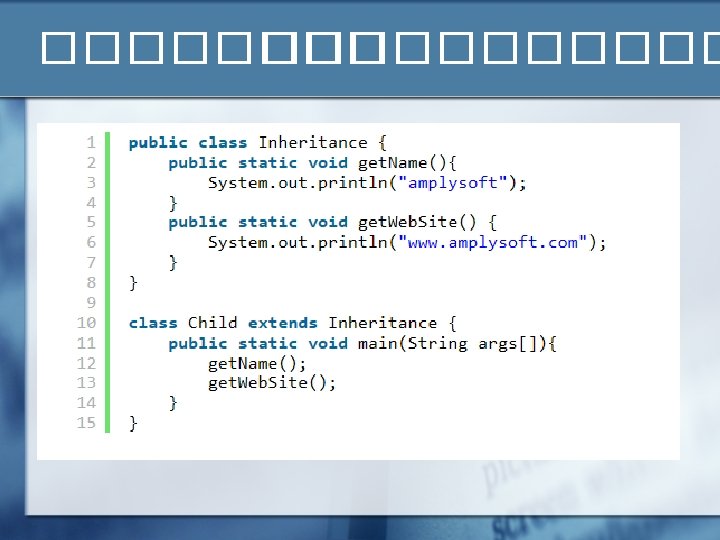Click line number 12 in the gutter
Screen dimensions: 720x540
pyautogui.click(x=86, y=364)
